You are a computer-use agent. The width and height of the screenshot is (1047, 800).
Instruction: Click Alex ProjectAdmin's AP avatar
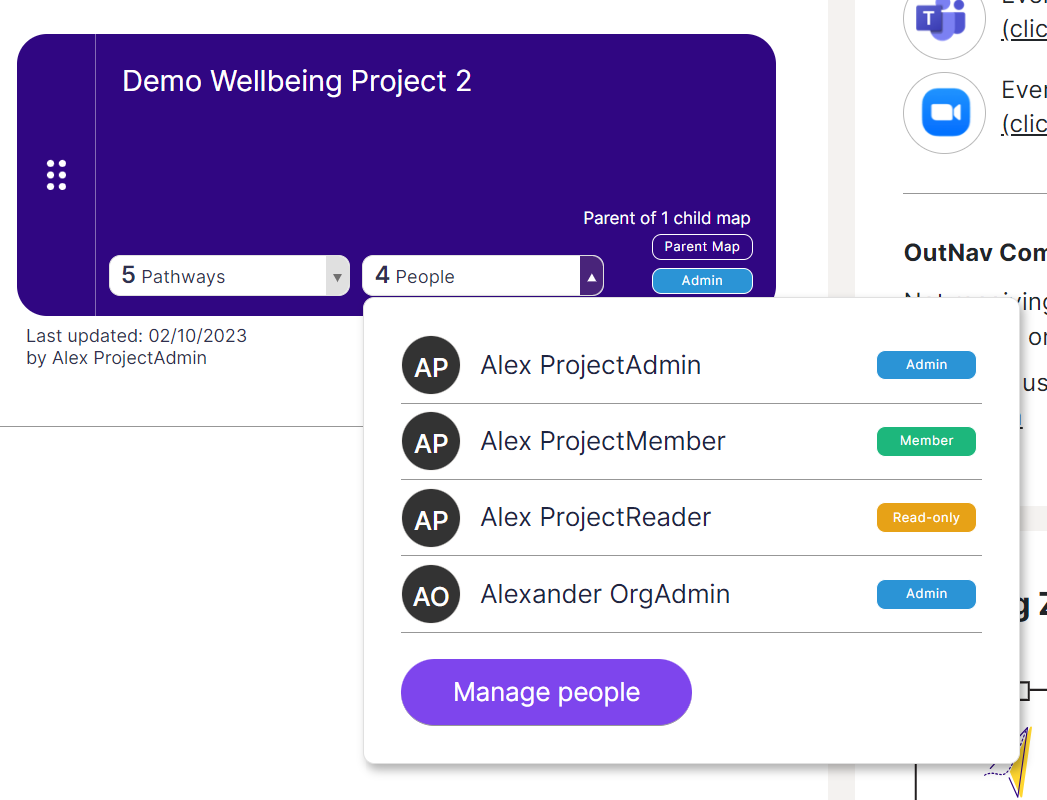(431, 366)
